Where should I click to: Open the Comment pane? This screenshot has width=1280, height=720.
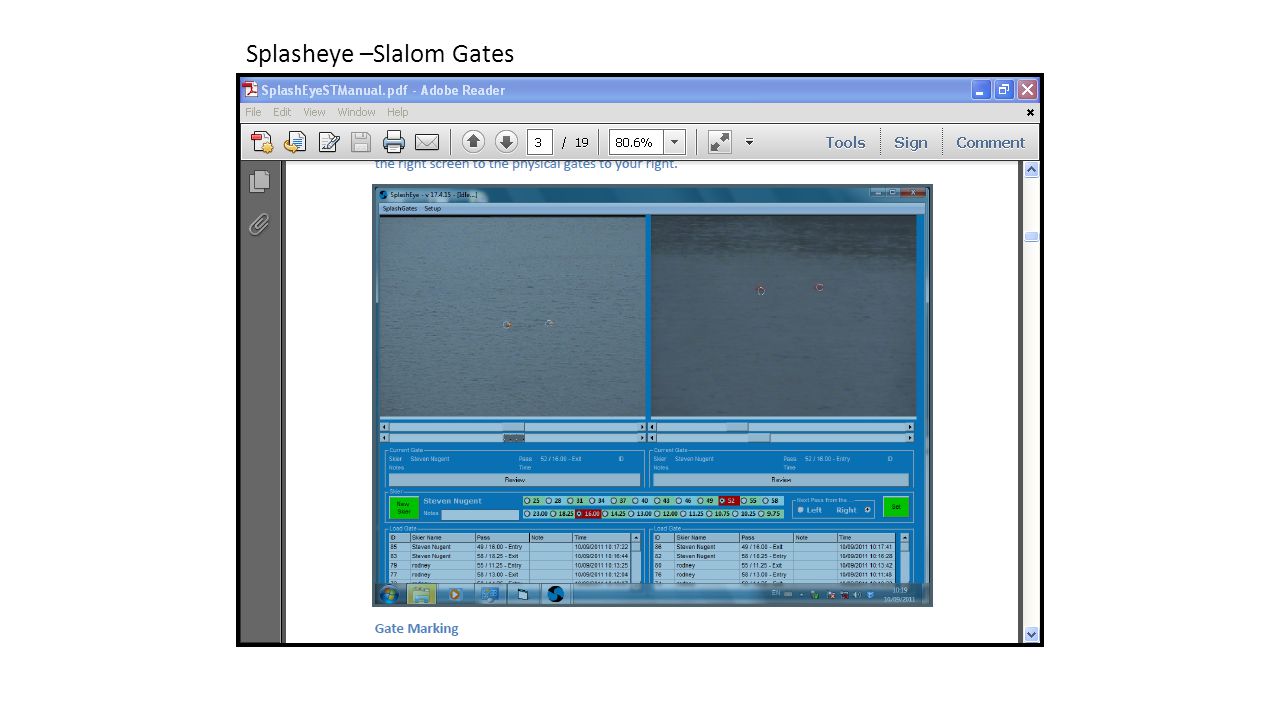990,142
